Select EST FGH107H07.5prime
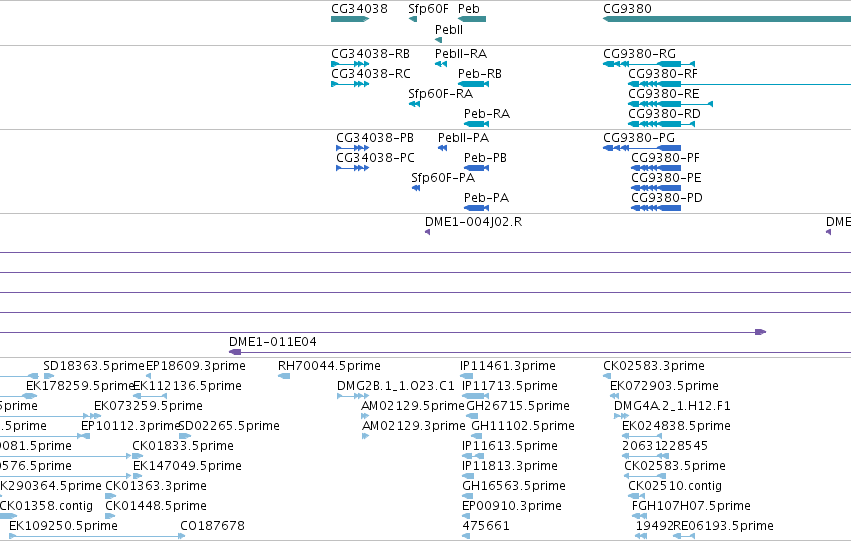Image resolution: width=851 pixels, height=541 pixels. point(691,507)
